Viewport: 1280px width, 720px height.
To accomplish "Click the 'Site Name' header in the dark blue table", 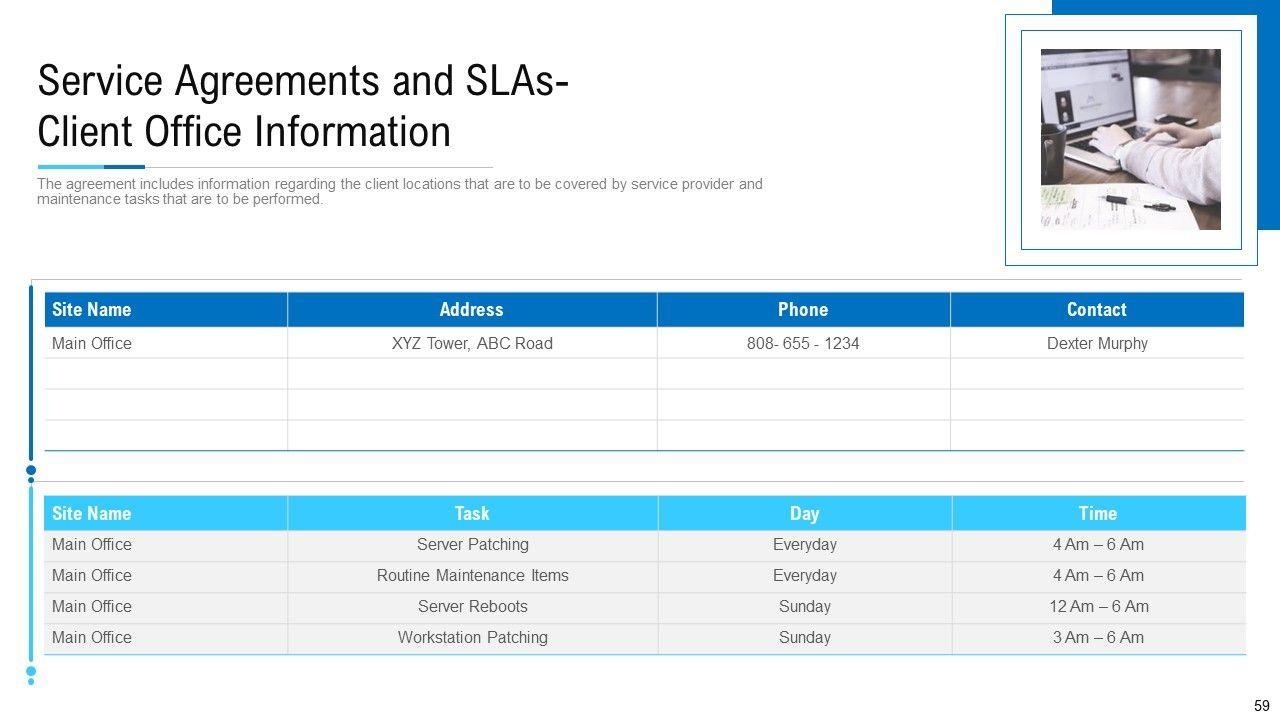I will [x=166, y=309].
